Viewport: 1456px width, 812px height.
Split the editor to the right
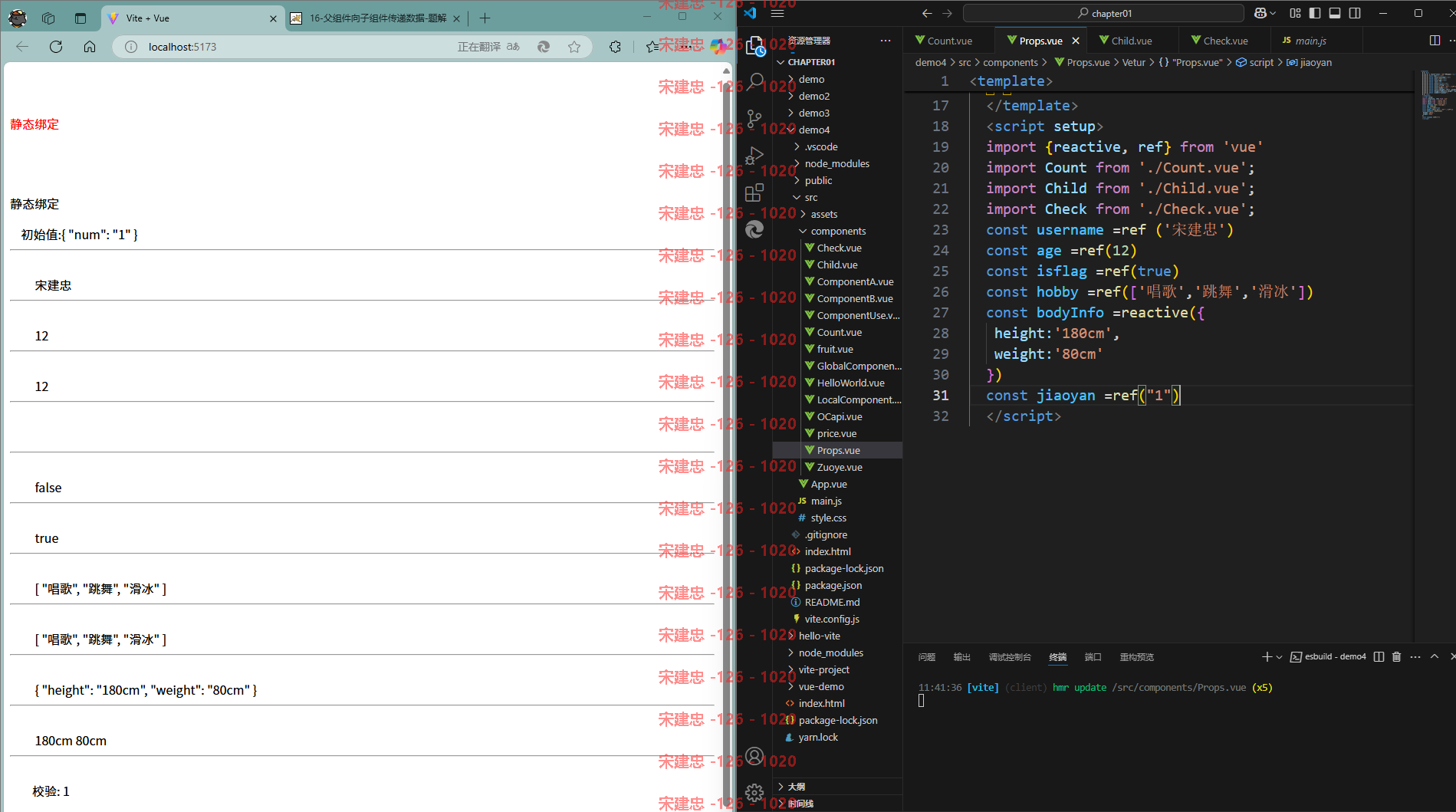point(1435,41)
